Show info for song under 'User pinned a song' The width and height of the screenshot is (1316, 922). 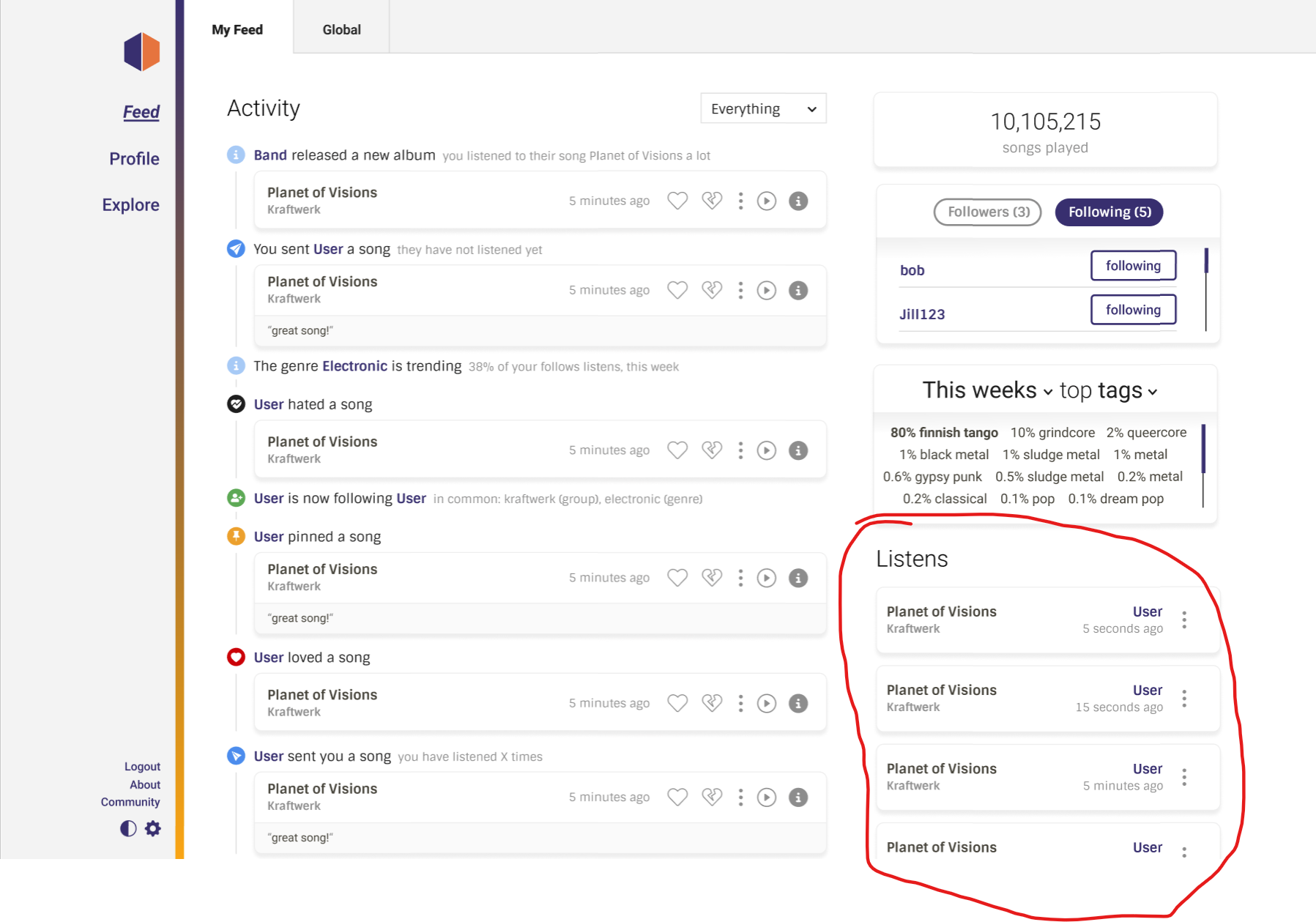pos(798,578)
